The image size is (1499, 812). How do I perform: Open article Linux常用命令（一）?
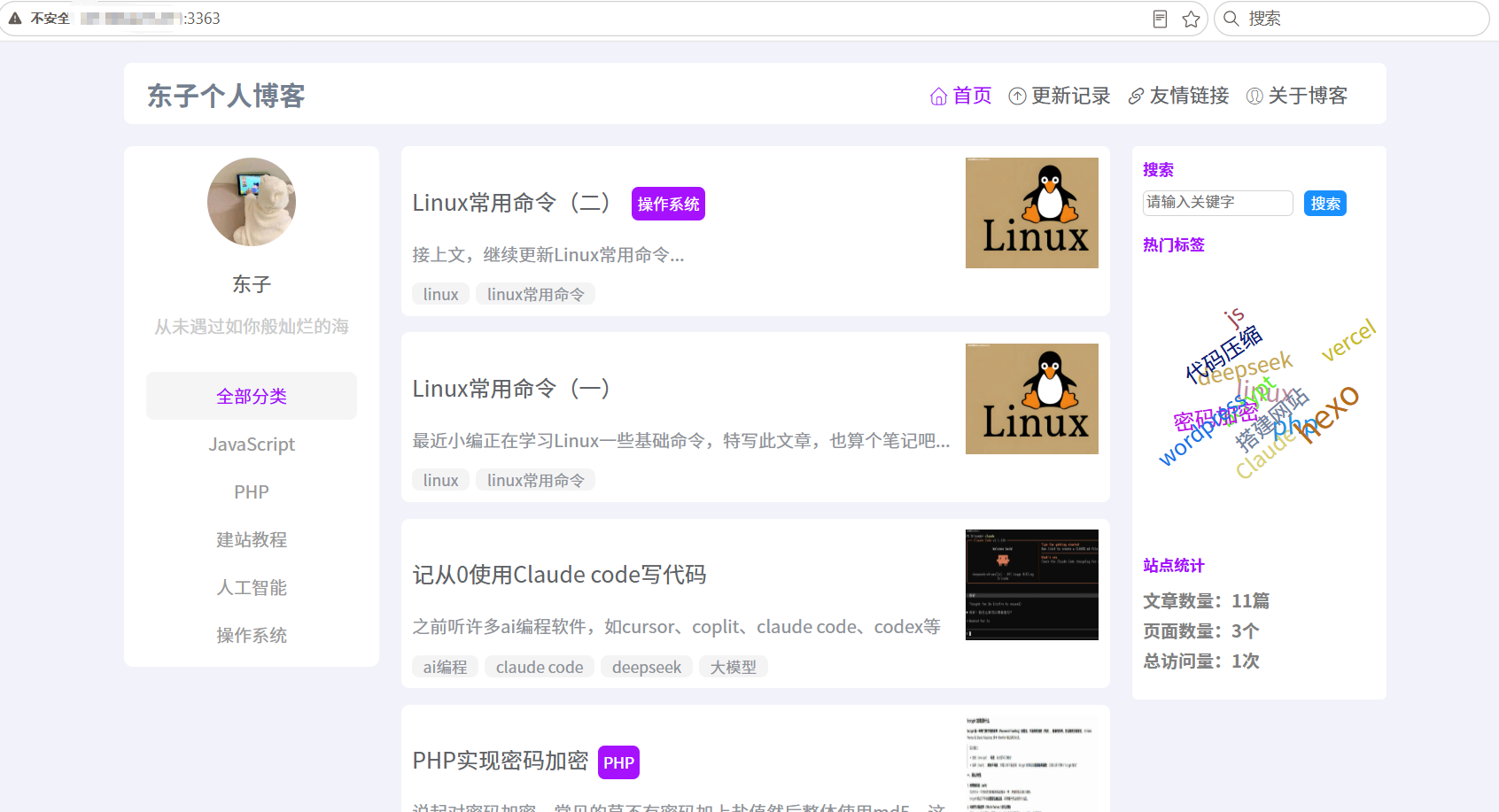511,389
